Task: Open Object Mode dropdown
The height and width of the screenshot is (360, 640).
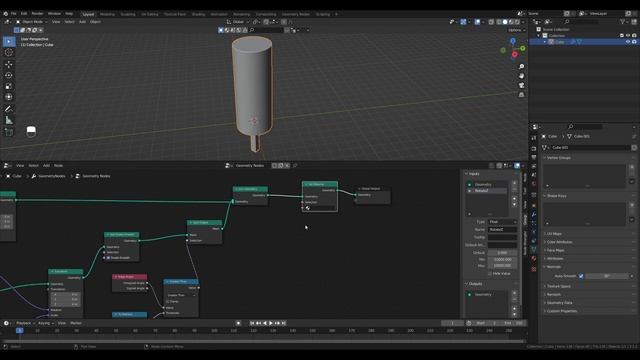Action: [32, 22]
